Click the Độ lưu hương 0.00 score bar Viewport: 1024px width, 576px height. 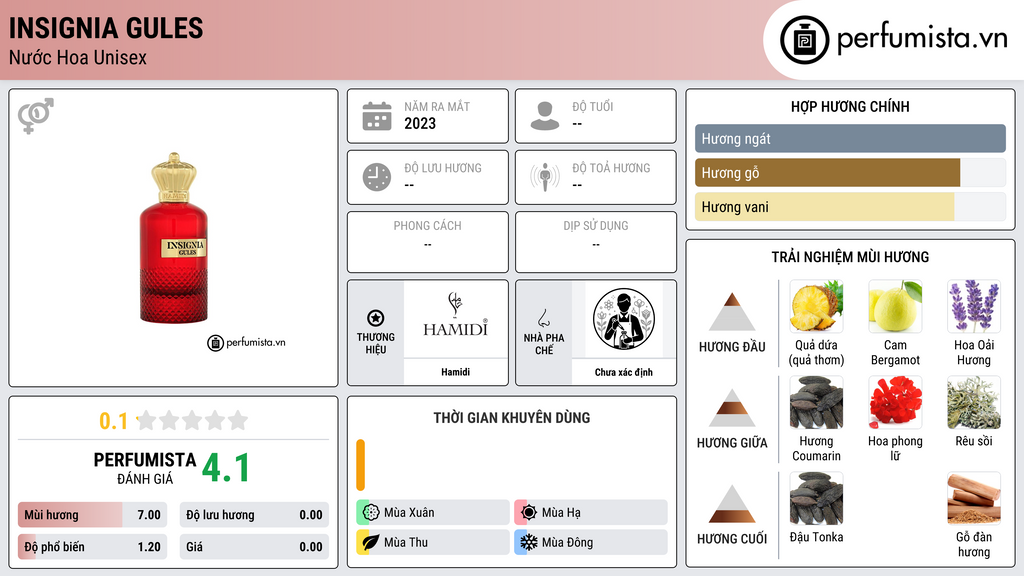[254, 515]
